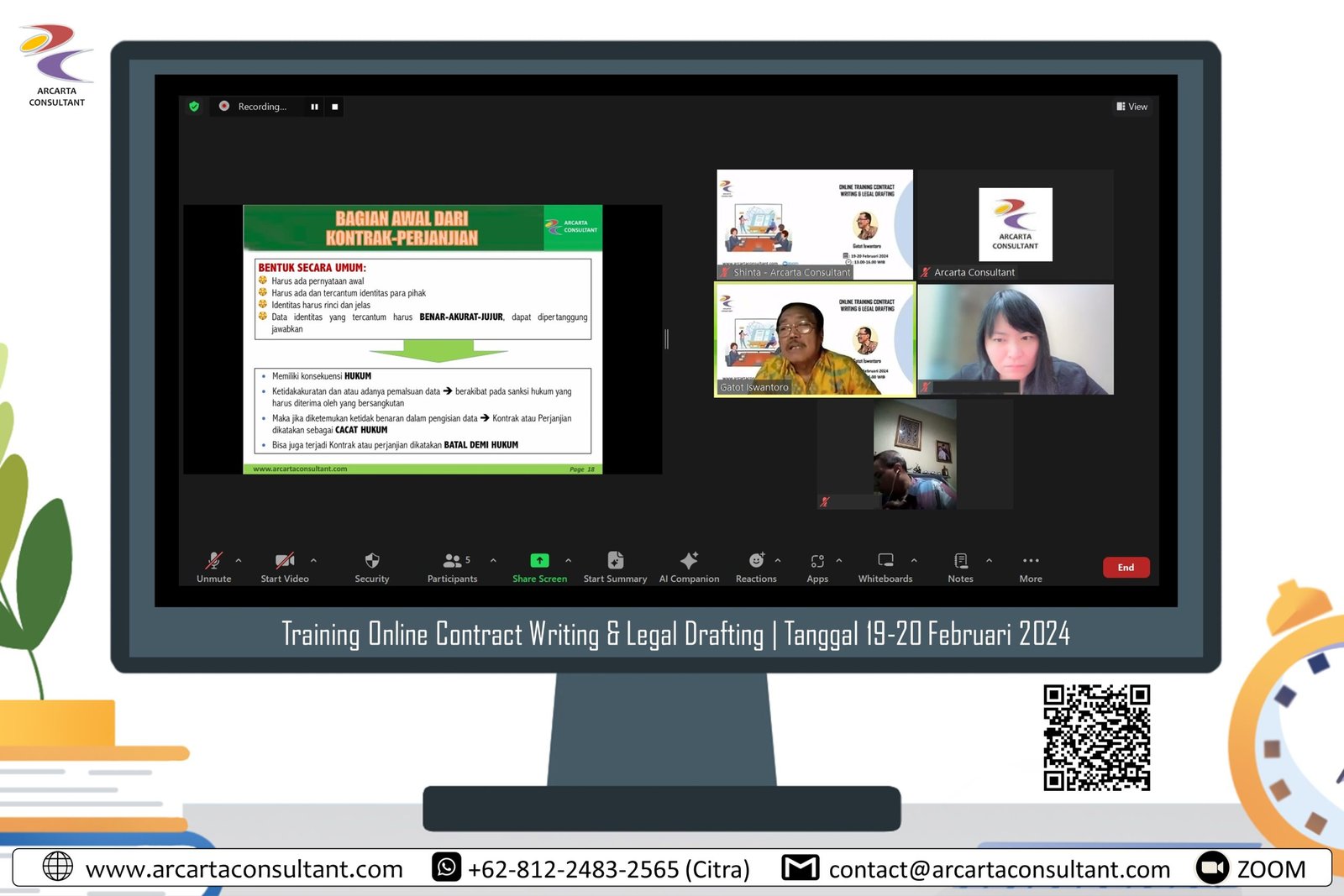Select Gatot Iswantoro's video thumbnail

[x=814, y=339]
